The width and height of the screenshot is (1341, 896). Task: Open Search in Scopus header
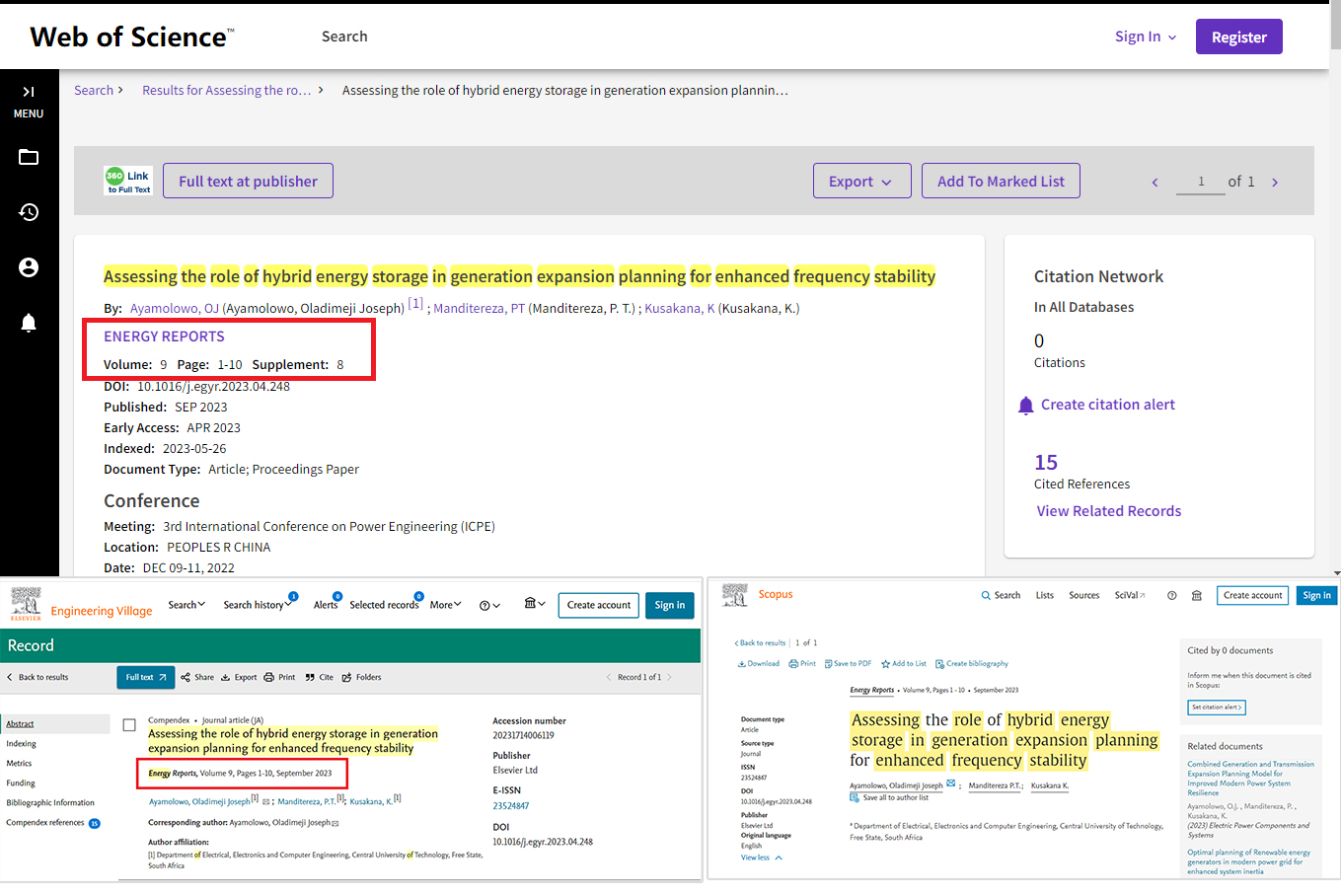[1001, 595]
